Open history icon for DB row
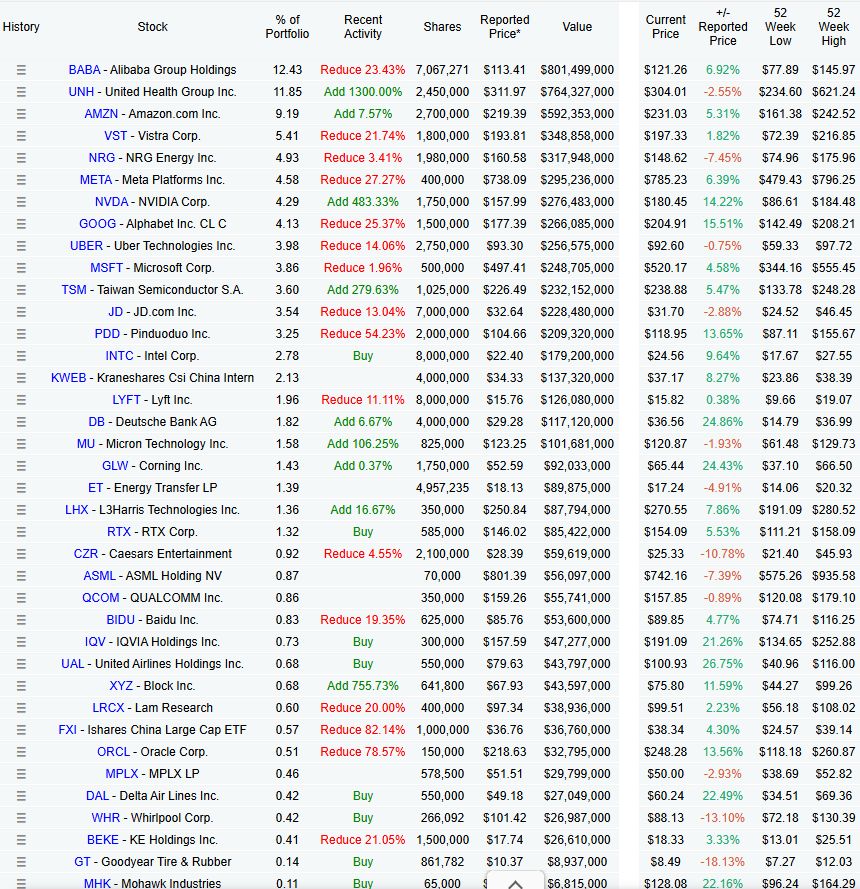The height and width of the screenshot is (889, 860). coord(22,422)
